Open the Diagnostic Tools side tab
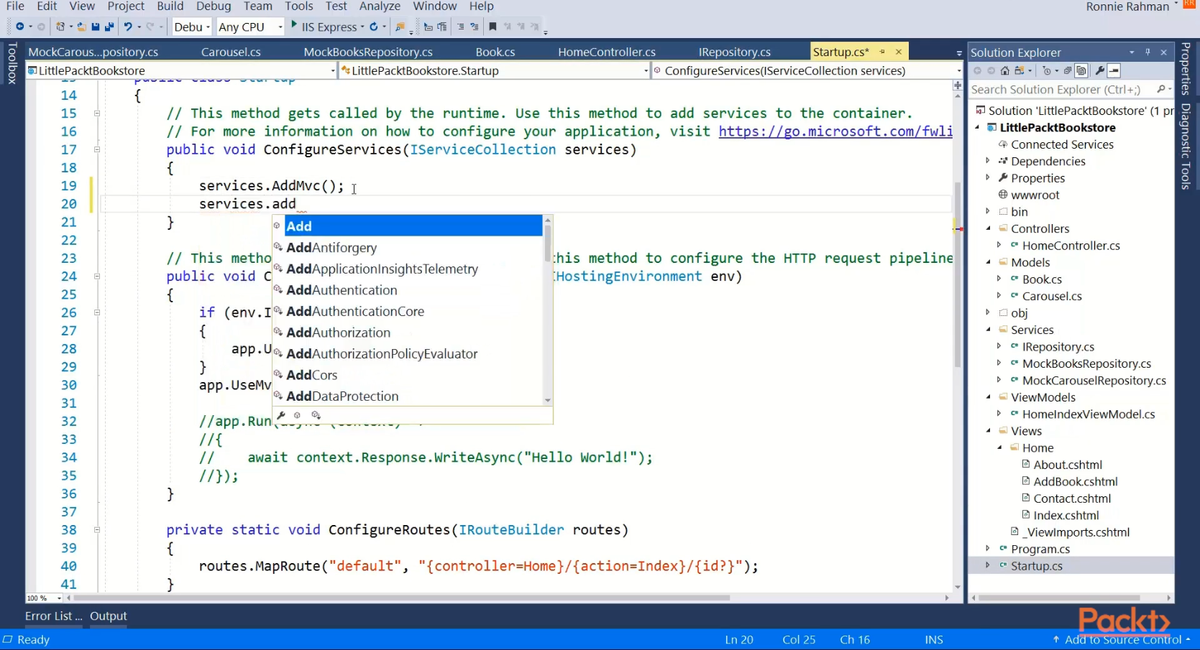1200x650 pixels. pos(1186,146)
